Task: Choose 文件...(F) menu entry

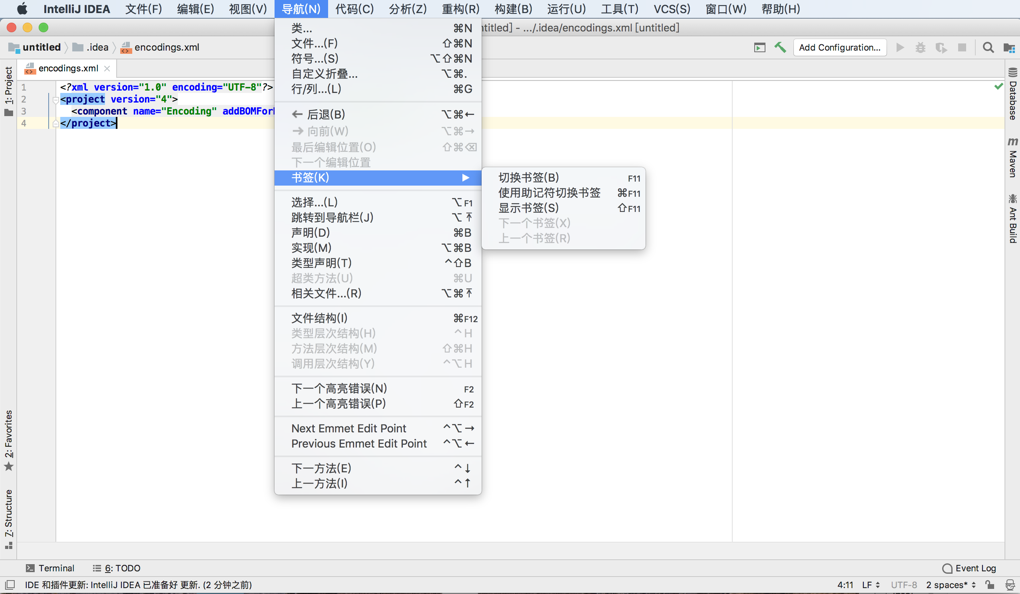Action: (378, 44)
